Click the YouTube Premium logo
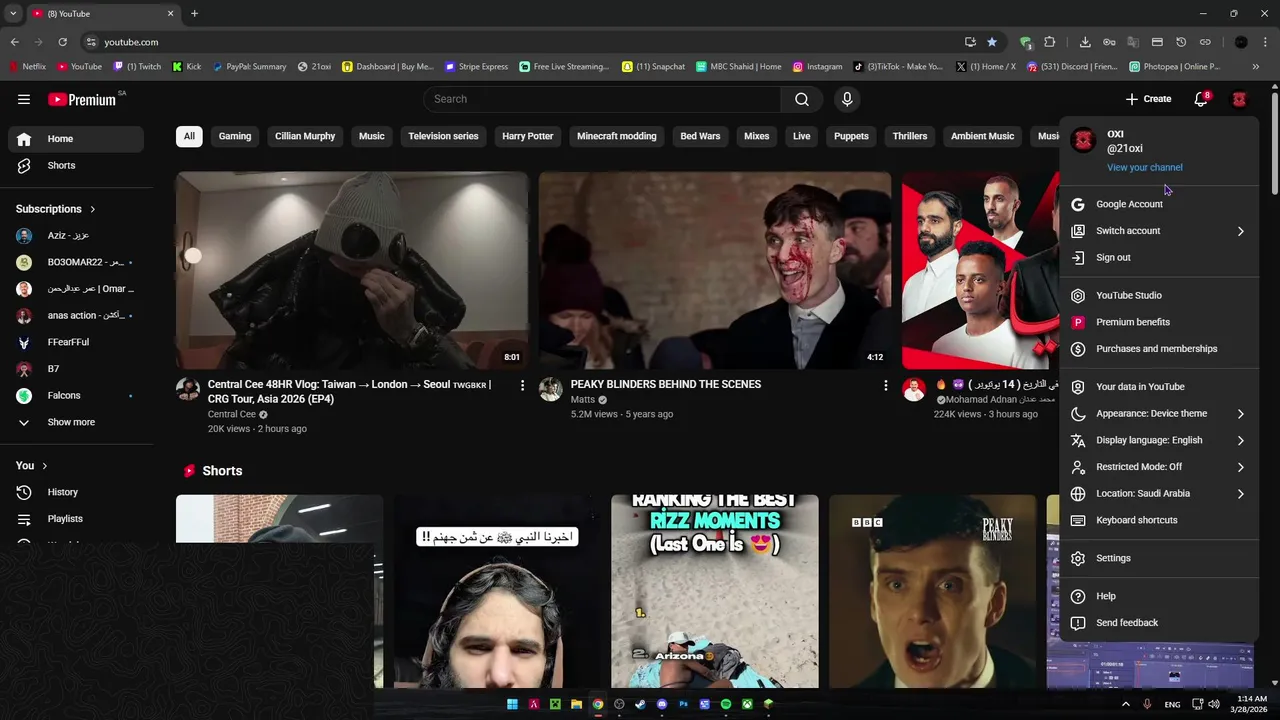The image size is (1280, 720). click(x=82, y=99)
